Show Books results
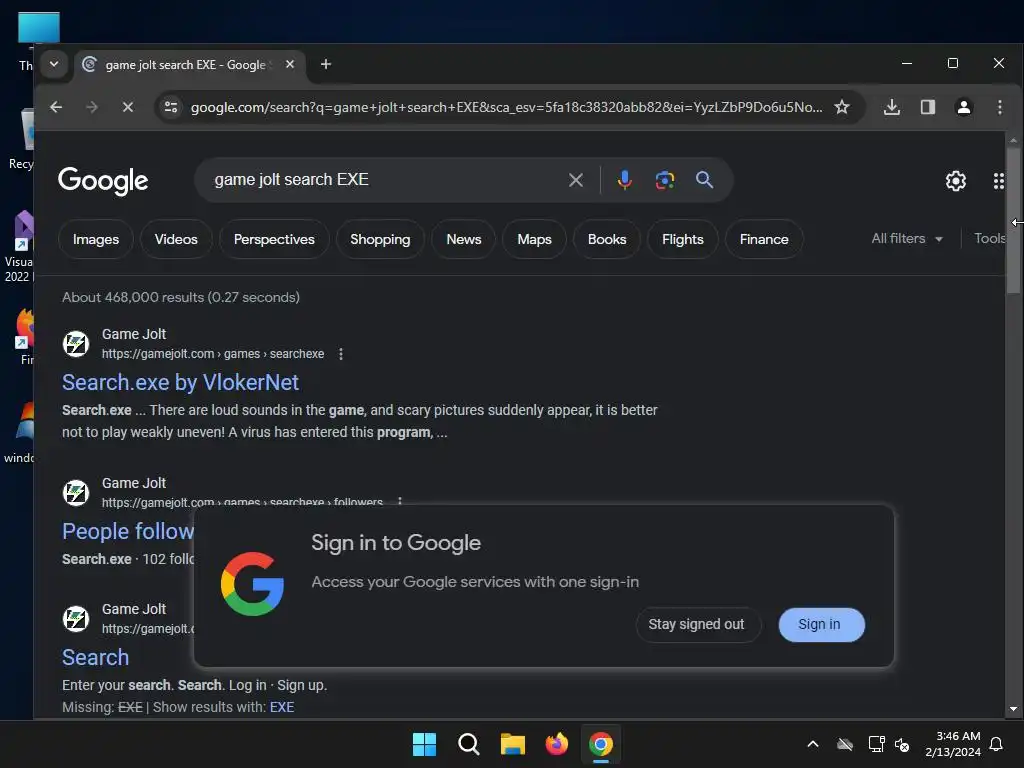The width and height of the screenshot is (1024, 768). point(607,239)
